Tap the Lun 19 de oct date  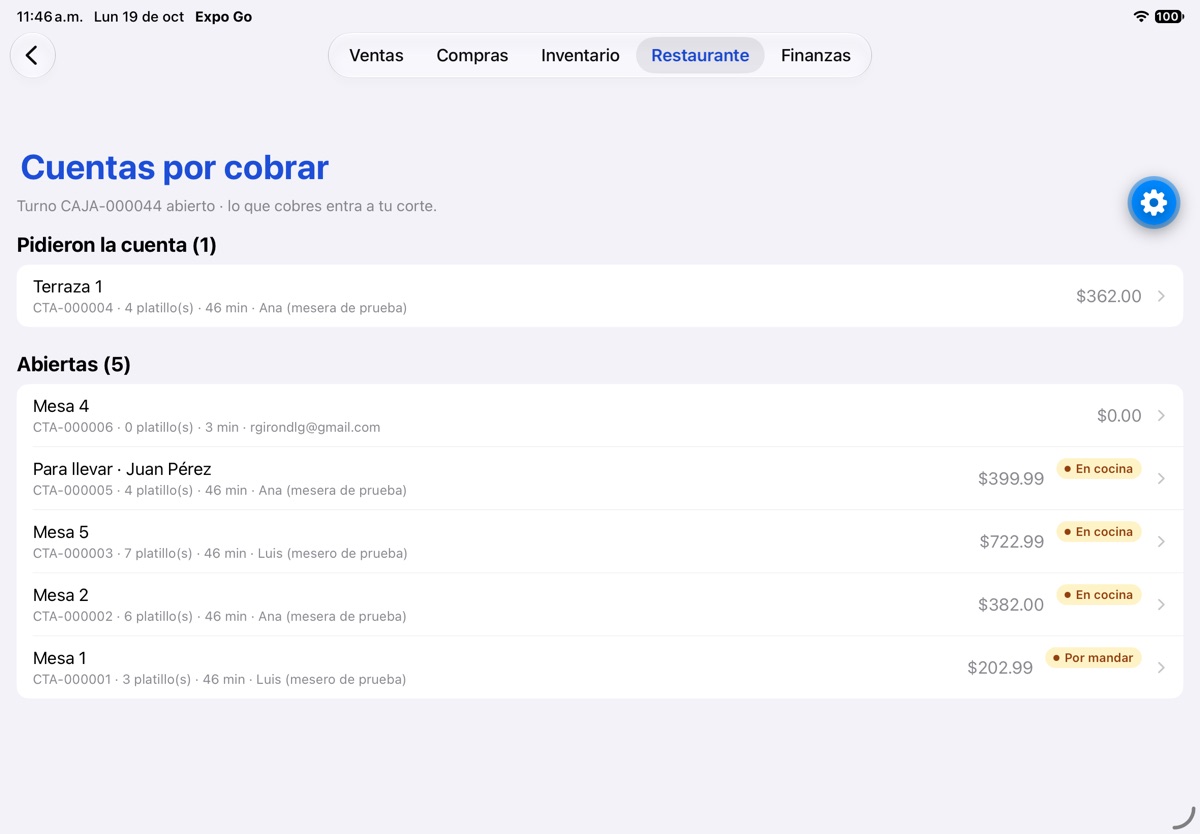pos(139,17)
